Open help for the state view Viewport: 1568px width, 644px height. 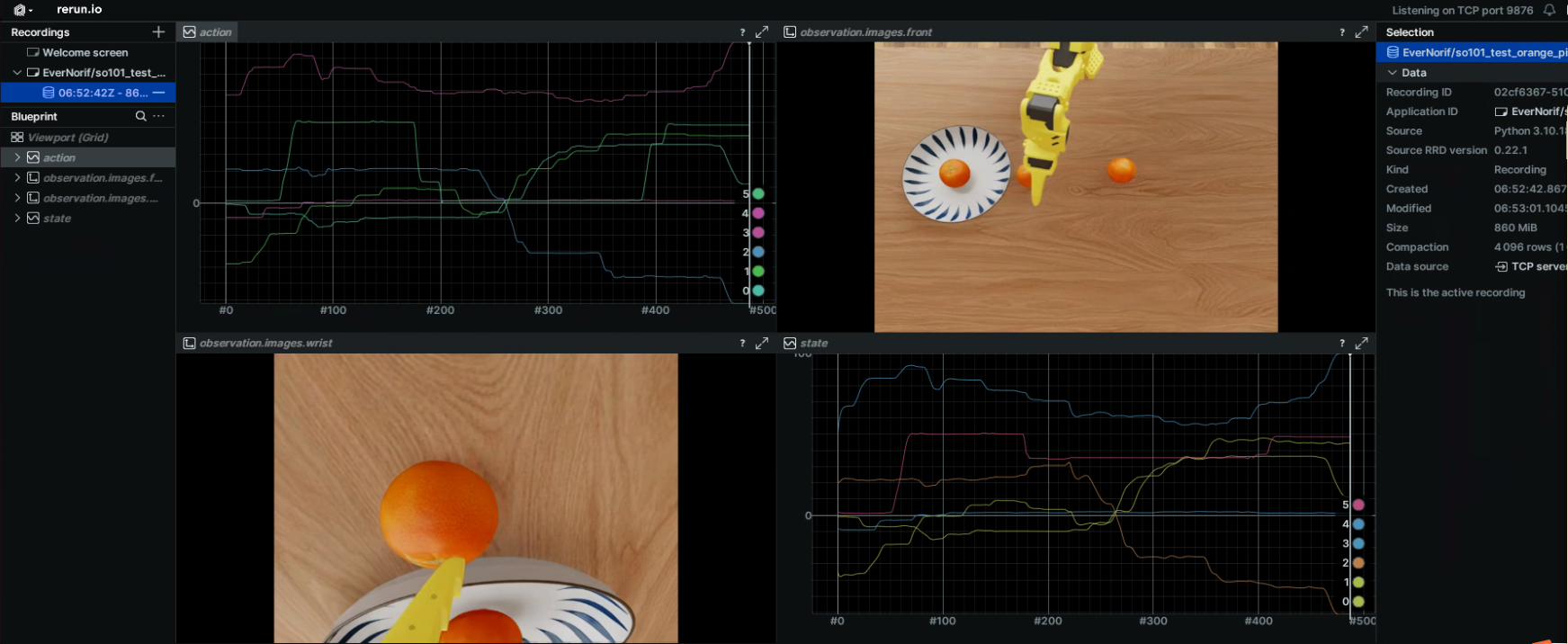(x=1342, y=343)
